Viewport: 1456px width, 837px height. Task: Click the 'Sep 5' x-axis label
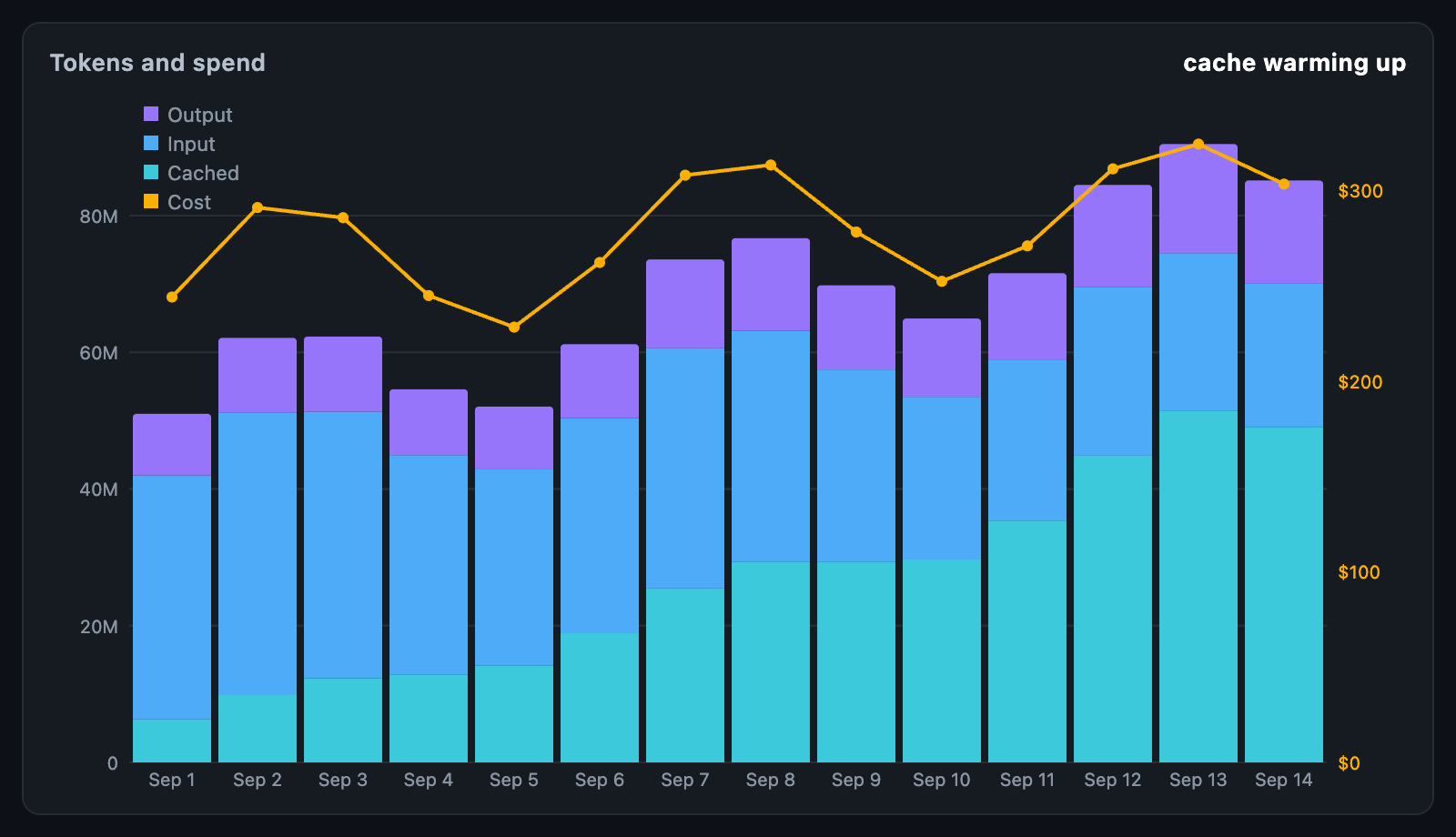click(x=514, y=780)
